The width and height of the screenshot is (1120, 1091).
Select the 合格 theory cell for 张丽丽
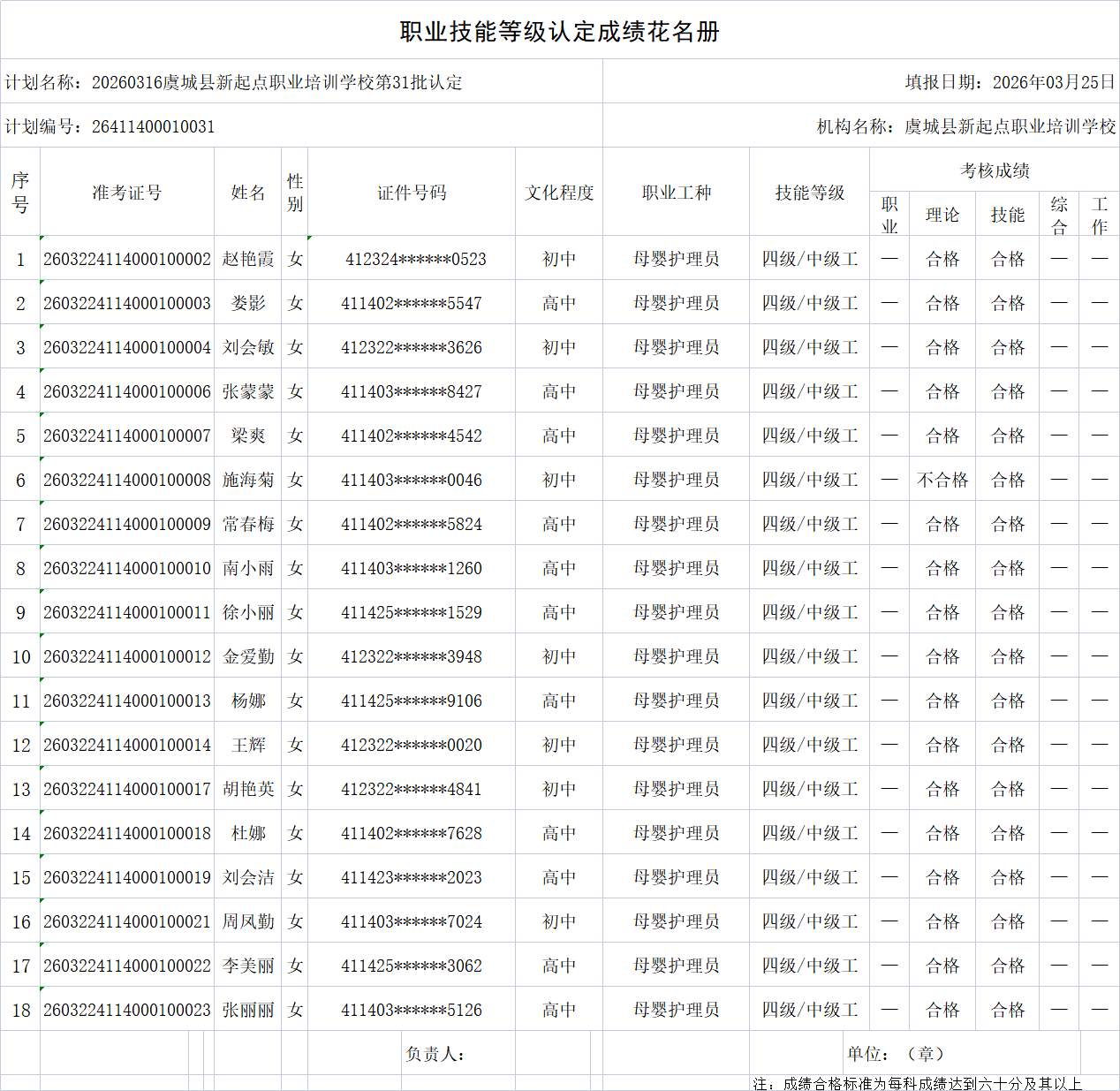[942, 1009]
